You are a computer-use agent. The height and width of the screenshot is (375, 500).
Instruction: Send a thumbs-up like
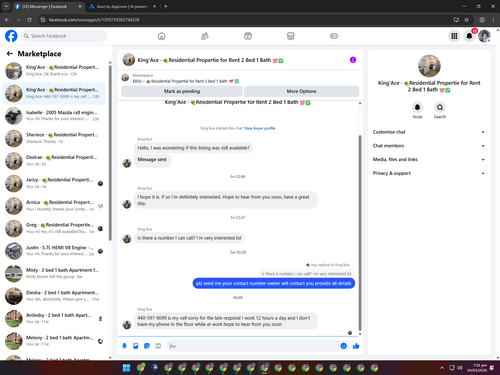[356, 346]
